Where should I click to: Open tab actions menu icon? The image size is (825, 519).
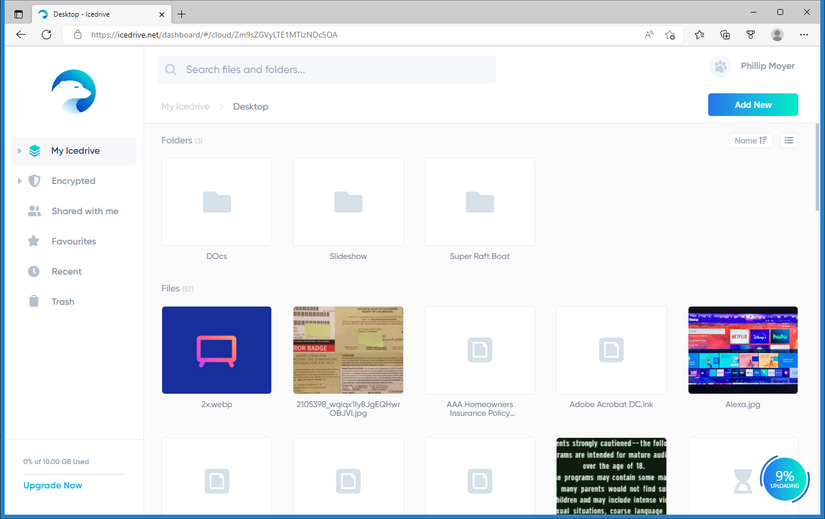tap(18, 14)
